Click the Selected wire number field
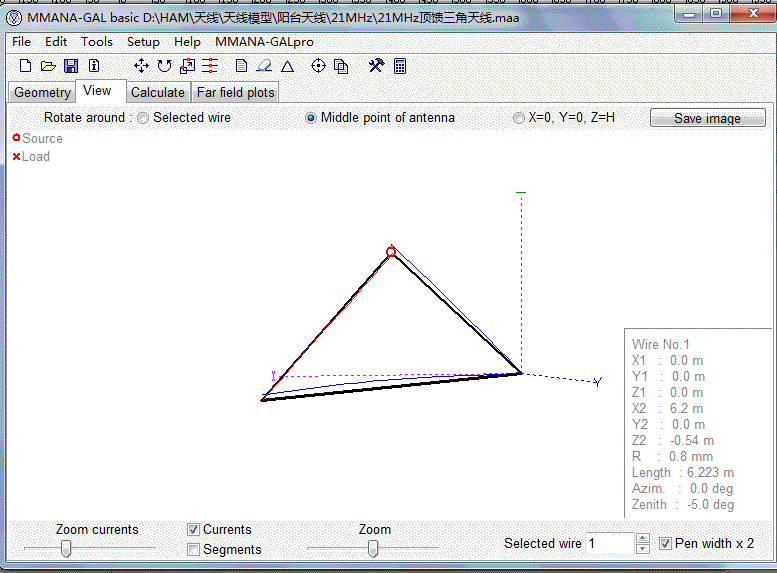Image resolution: width=777 pixels, height=573 pixels. pyautogui.click(x=608, y=543)
